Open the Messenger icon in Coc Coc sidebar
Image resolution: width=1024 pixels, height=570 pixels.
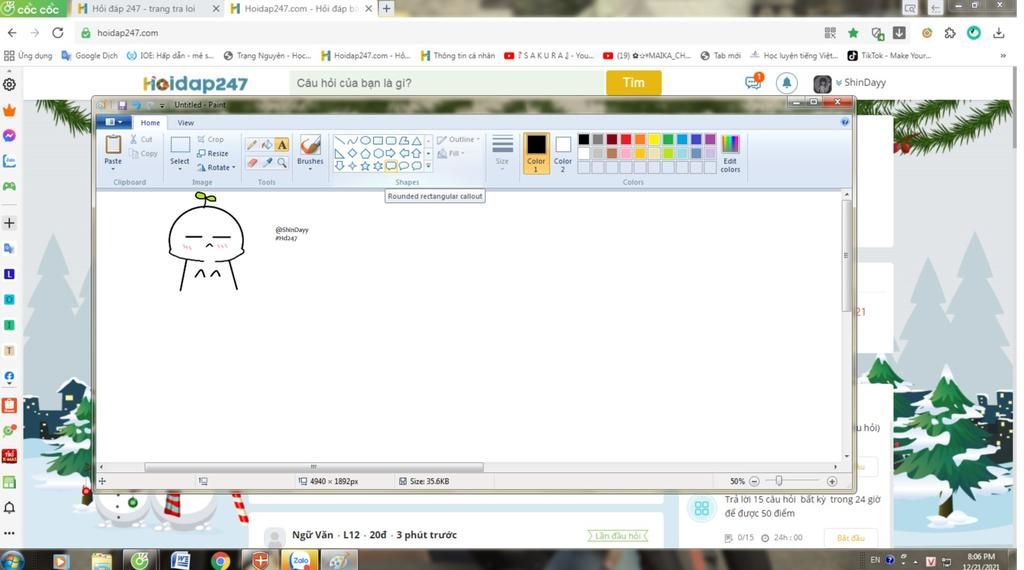coord(9,135)
